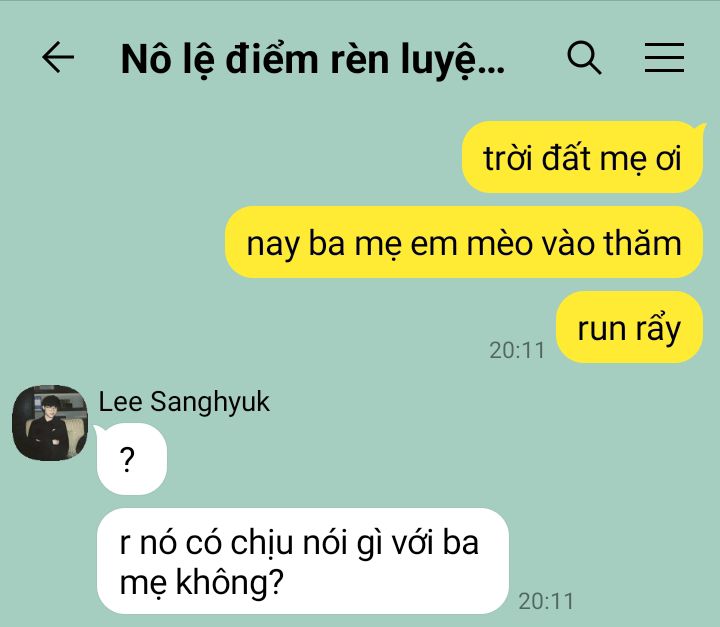Tap the white '?' message bubble
Viewport: 720px width, 627px height.
tap(132, 459)
